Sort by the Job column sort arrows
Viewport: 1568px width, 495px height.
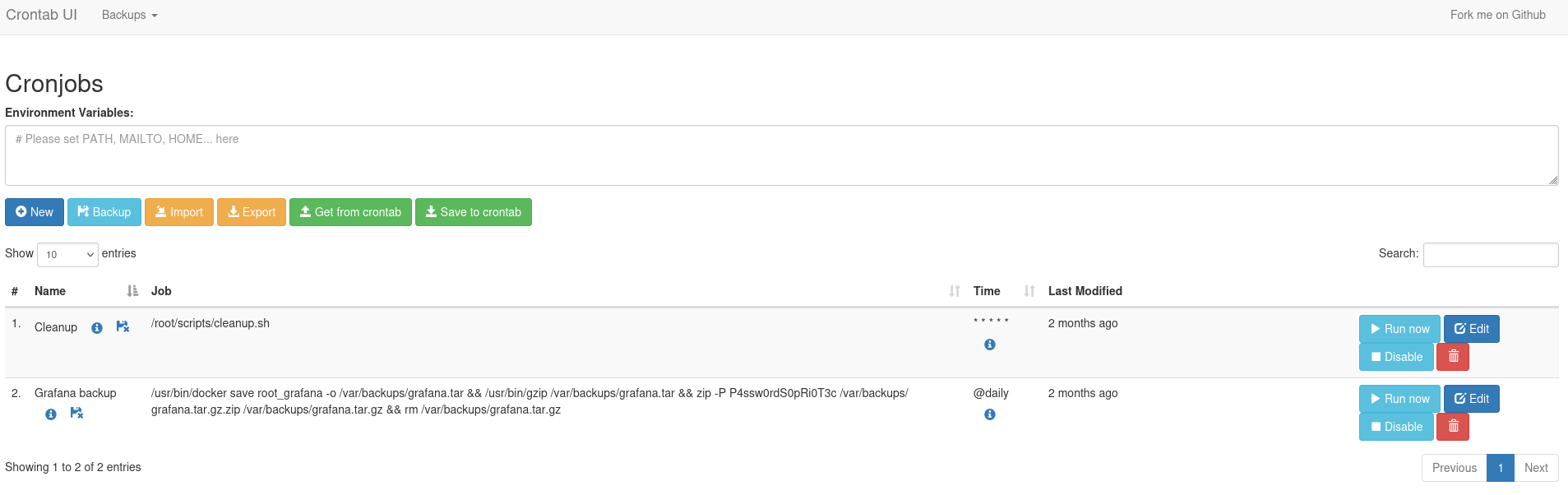click(955, 291)
